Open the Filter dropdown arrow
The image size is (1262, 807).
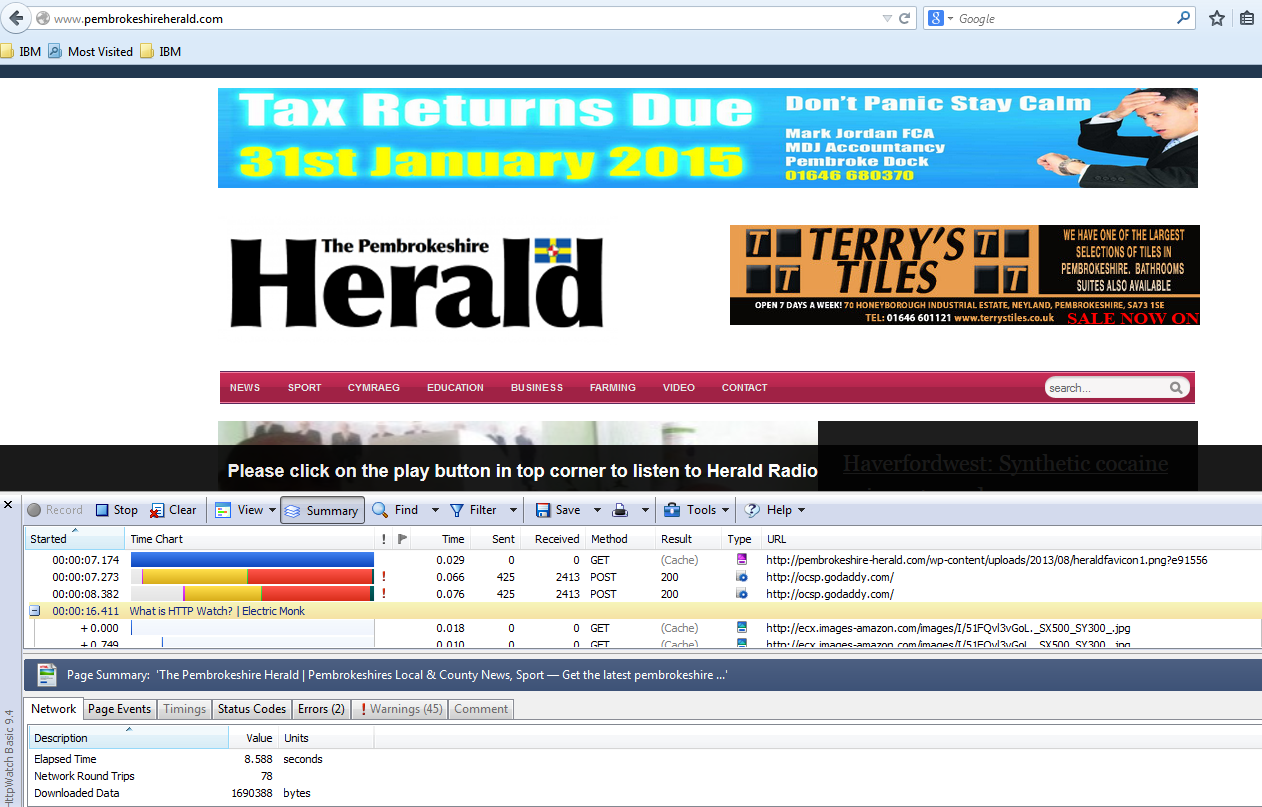513,510
